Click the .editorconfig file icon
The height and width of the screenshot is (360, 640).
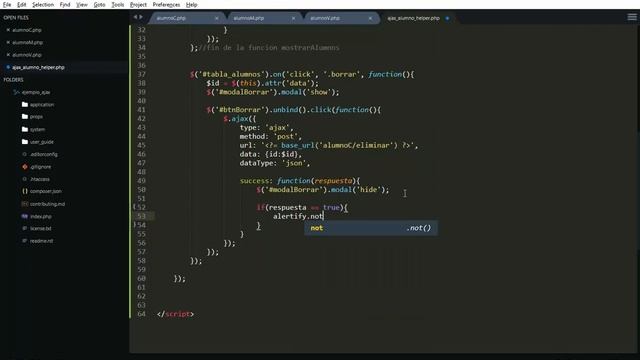coord(24,154)
